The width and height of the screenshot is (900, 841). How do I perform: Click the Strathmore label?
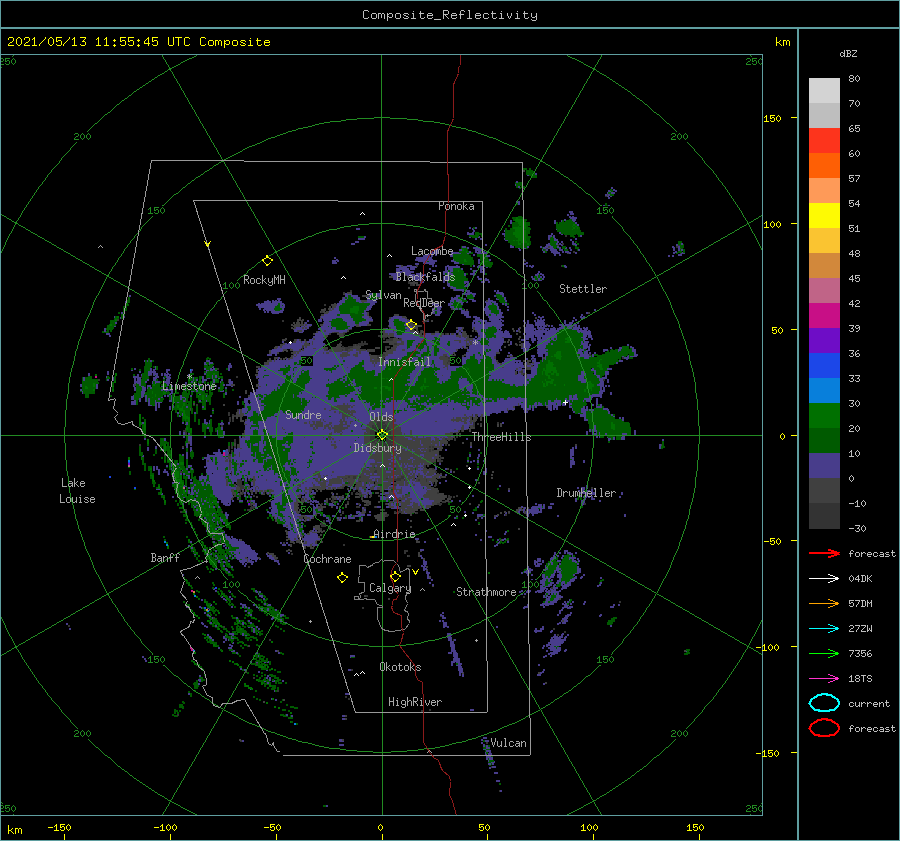pyautogui.click(x=486, y=592)
